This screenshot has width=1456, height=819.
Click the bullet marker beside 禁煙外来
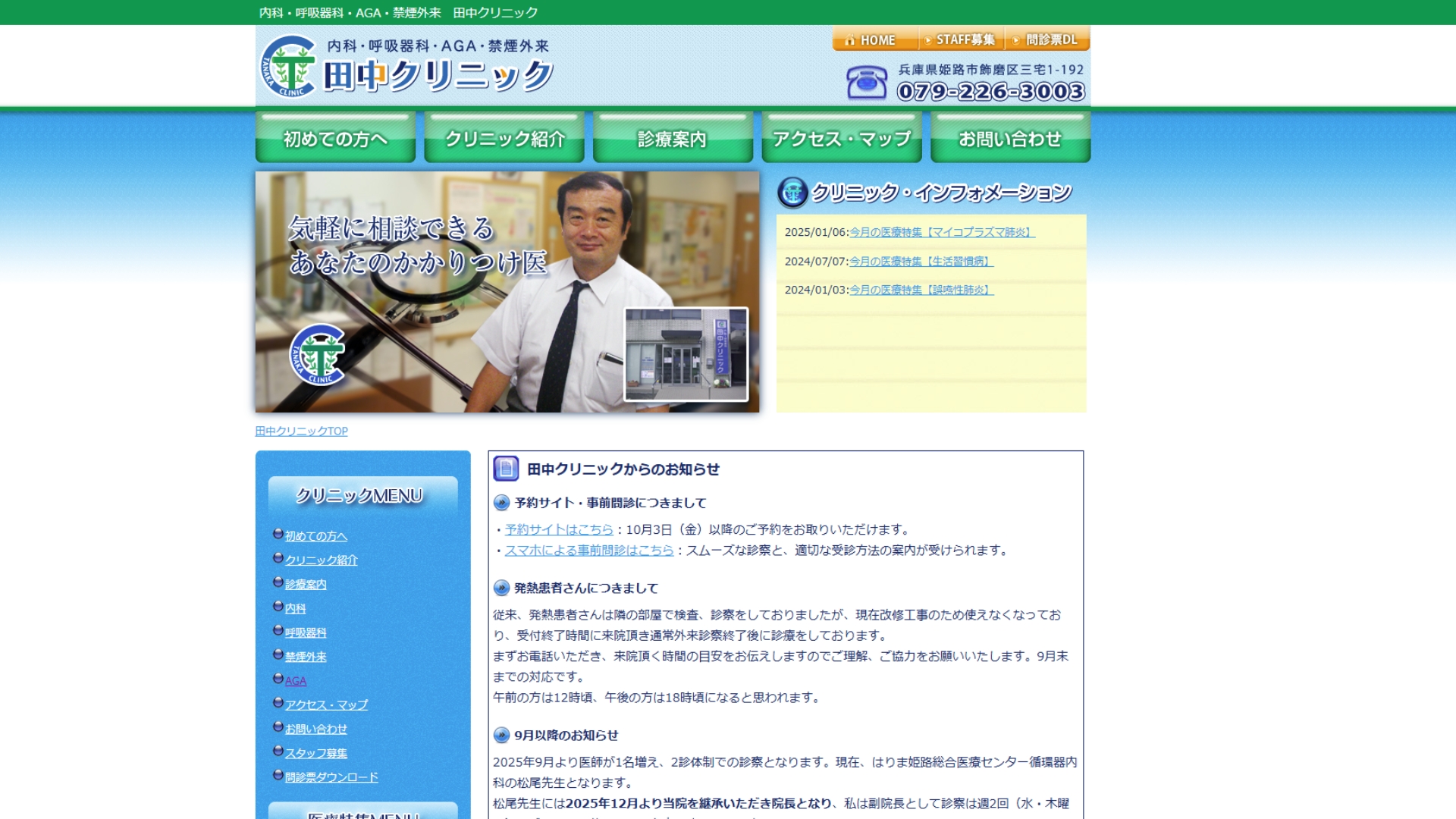coord(278,656)
